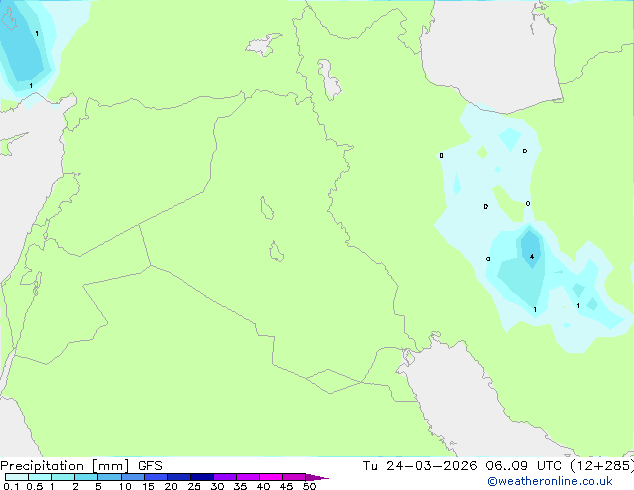Click the legend color segment between 0.1 and 0.5
Image resolution: width=634 pixels, height=490 pixels.
click(x=17, y=477)
